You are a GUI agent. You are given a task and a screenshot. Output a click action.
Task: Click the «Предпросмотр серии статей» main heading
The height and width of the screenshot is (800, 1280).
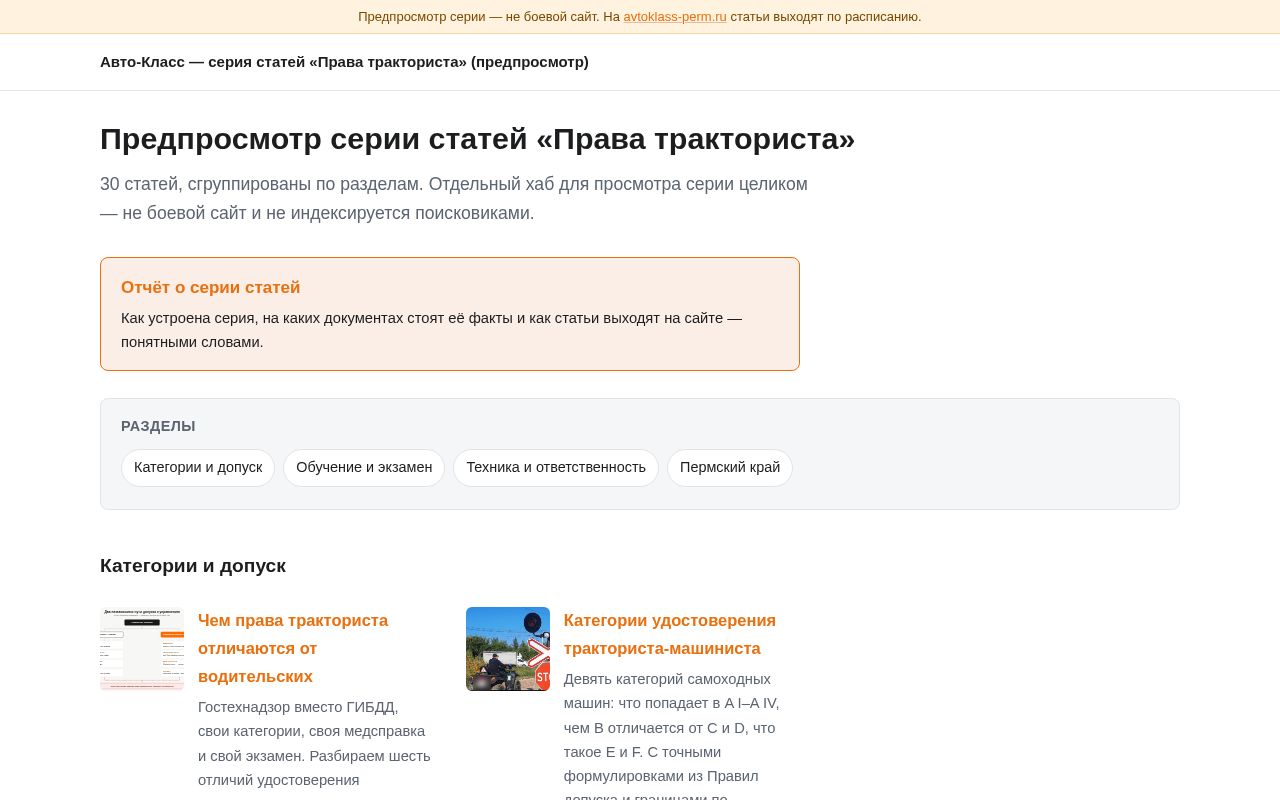(478, 139)
